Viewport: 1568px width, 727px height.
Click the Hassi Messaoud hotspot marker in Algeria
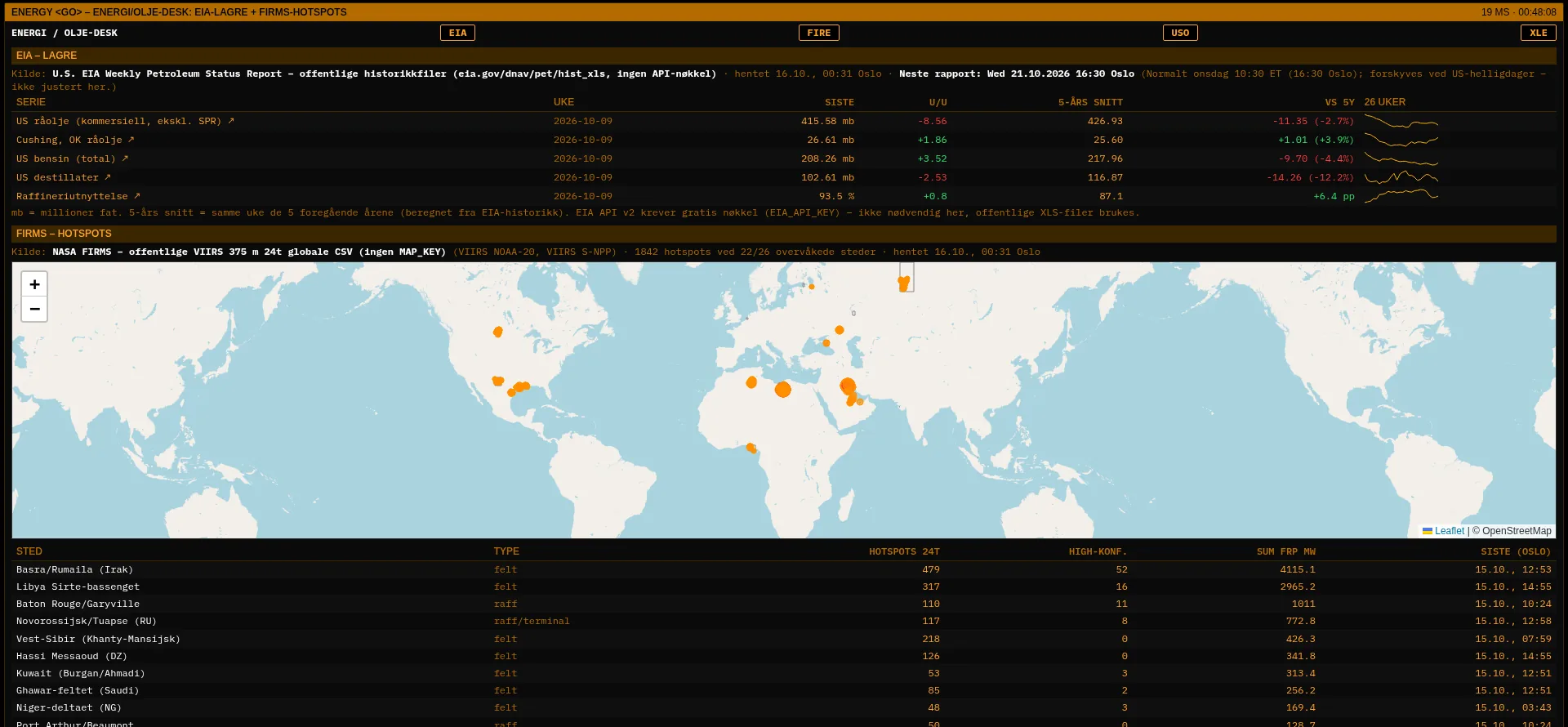[x=751, y=382]
